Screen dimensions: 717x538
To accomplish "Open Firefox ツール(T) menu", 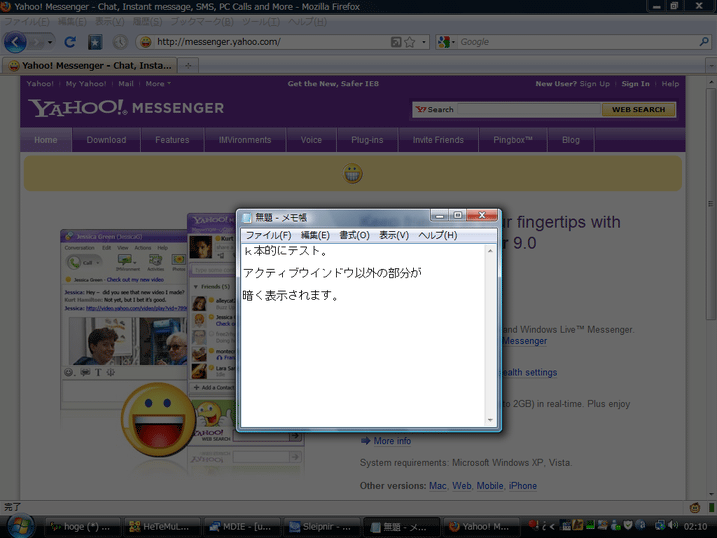I will click(x=261, y=21).
